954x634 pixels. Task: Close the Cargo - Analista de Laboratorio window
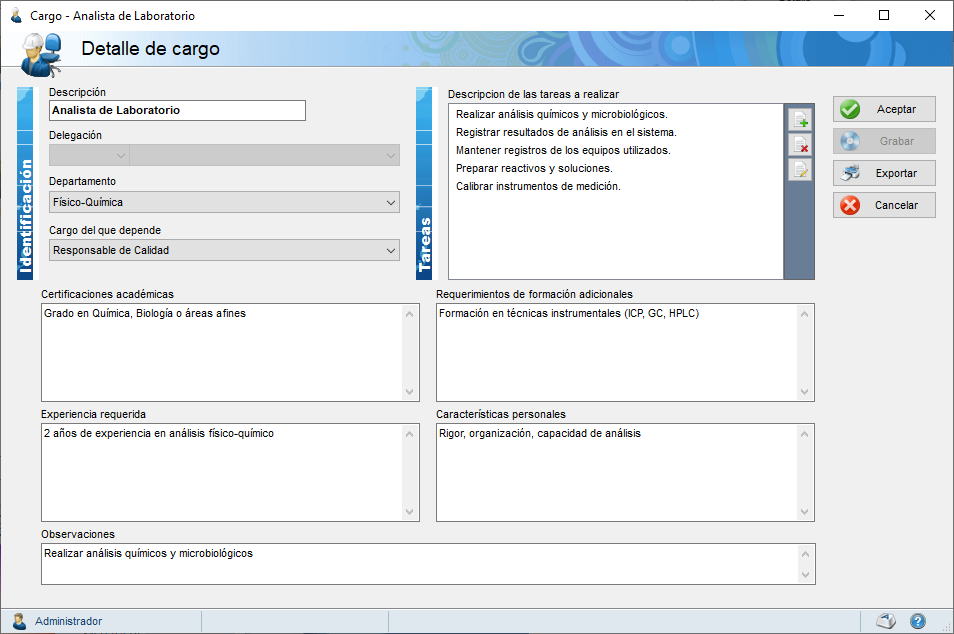click(930, 16)
